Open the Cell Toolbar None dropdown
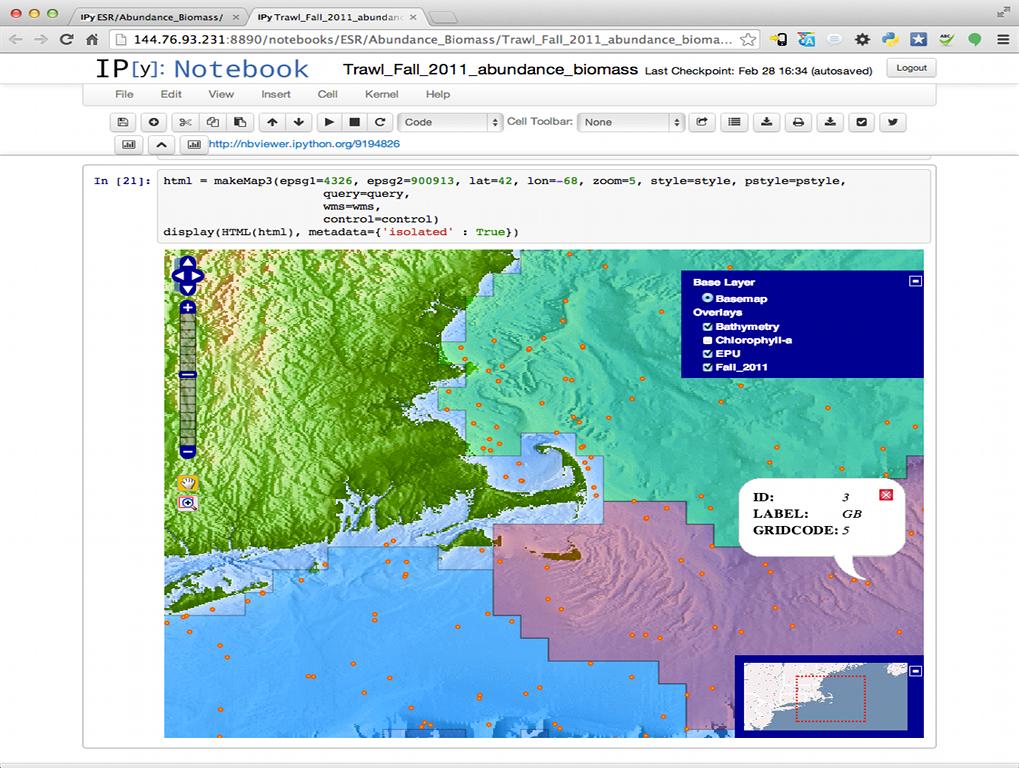 pos(630,122)
